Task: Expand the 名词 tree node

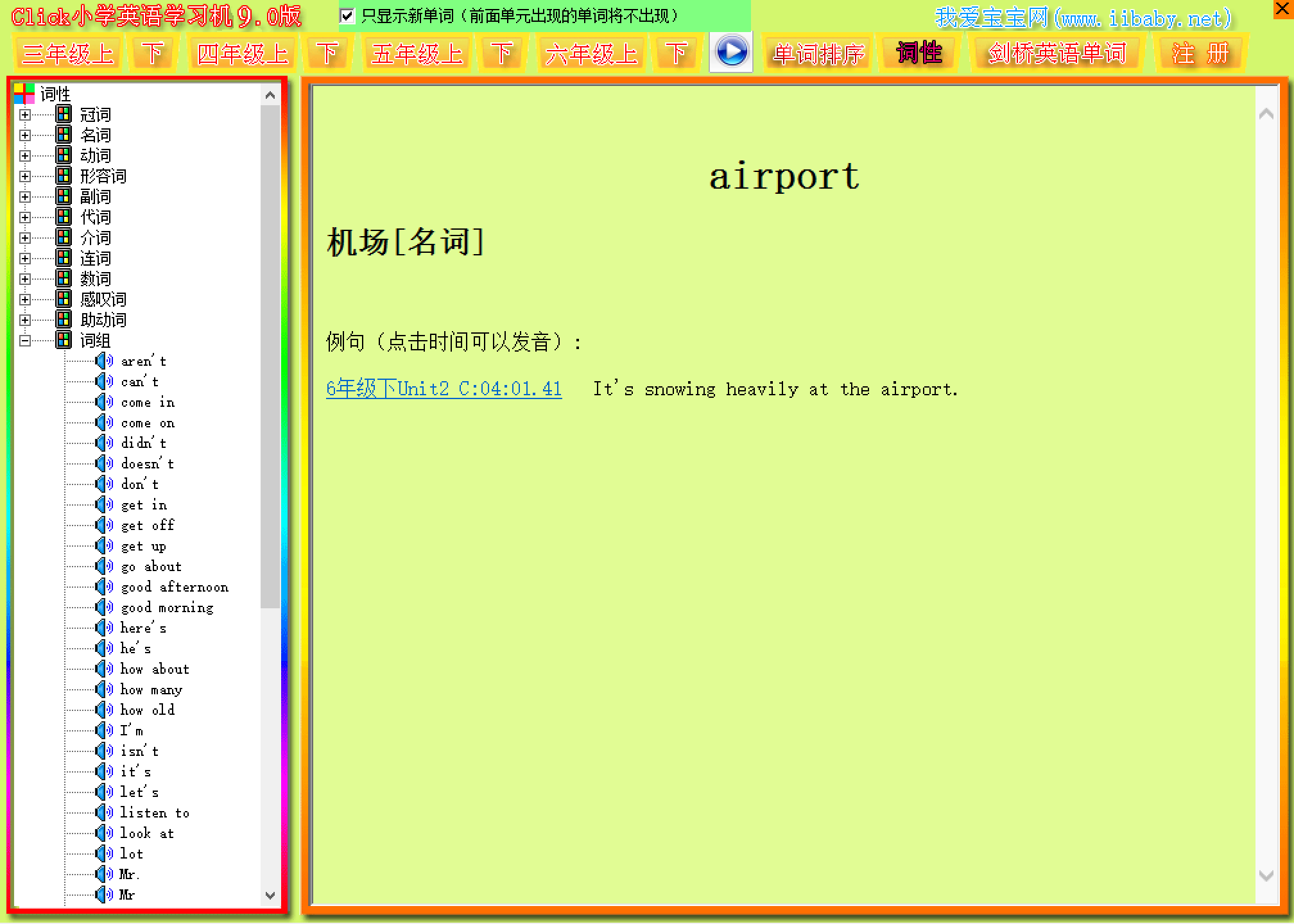Action: click(25, 135)
